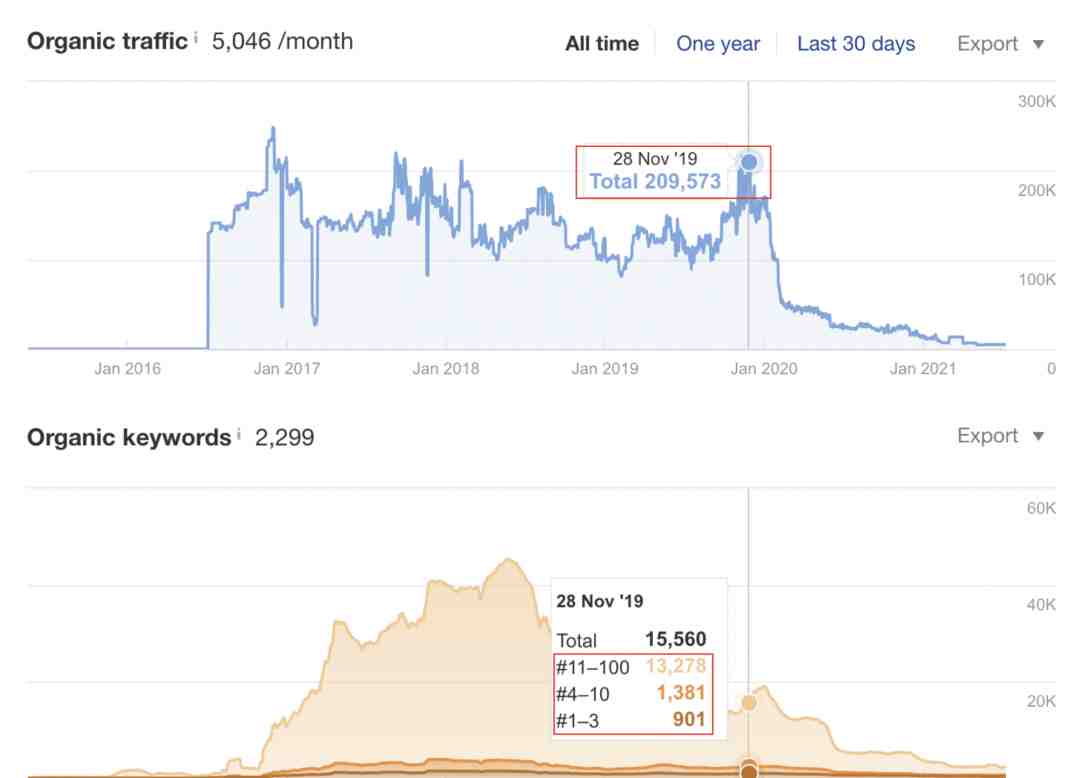Click Export label in Organic traffic section
This screenshot has width=1080, height=778.
[x=987, y=44]
